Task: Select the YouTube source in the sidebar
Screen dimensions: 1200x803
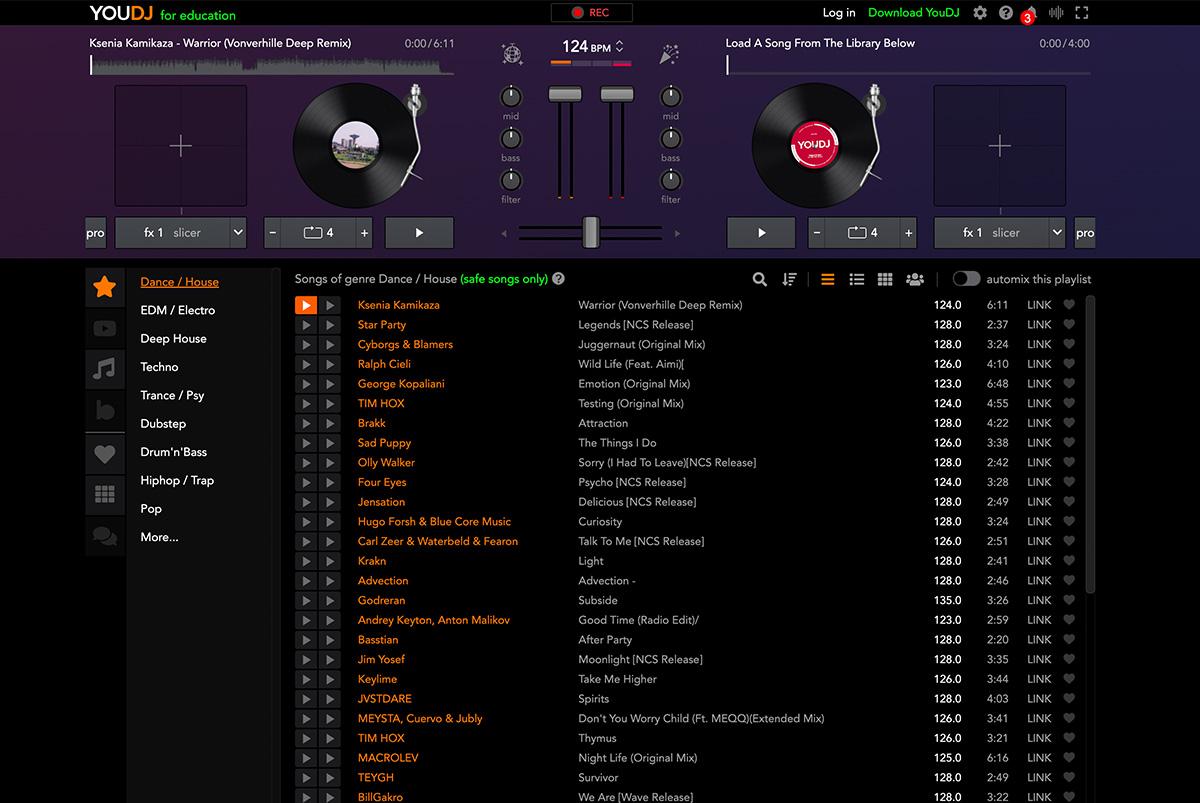Action: pyautogui.click(x=104, y=327)
